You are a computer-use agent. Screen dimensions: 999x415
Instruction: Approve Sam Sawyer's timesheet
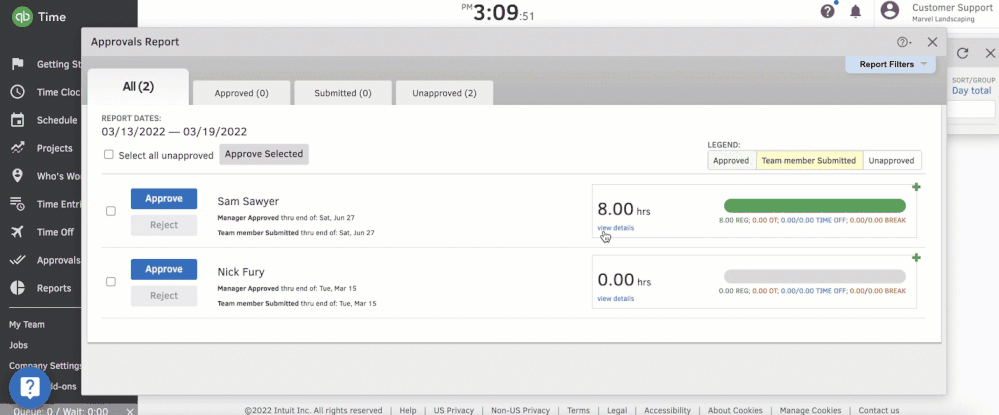[x=164, y=198]
